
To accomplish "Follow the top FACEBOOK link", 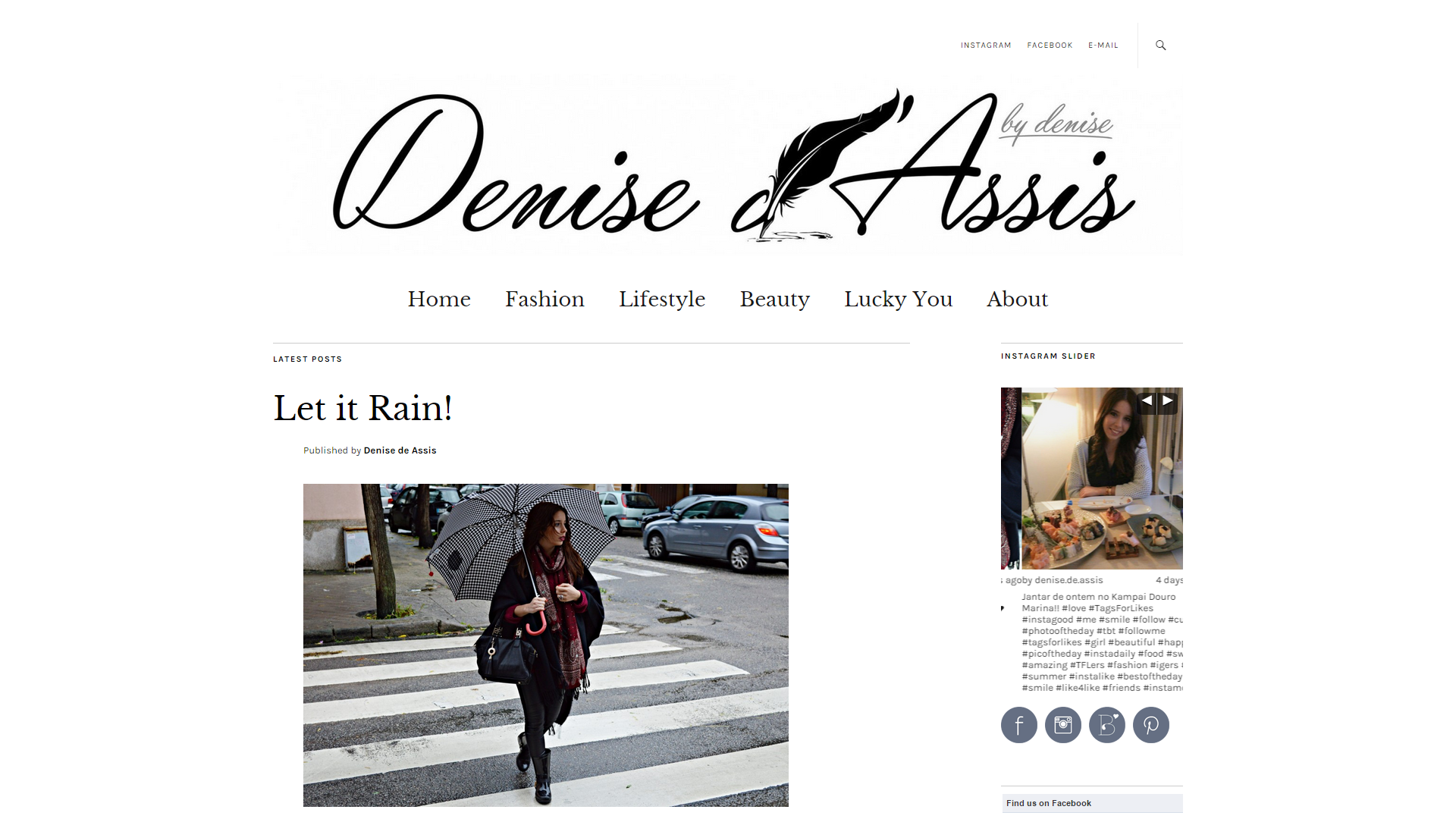I will [x=1050, y=45].
